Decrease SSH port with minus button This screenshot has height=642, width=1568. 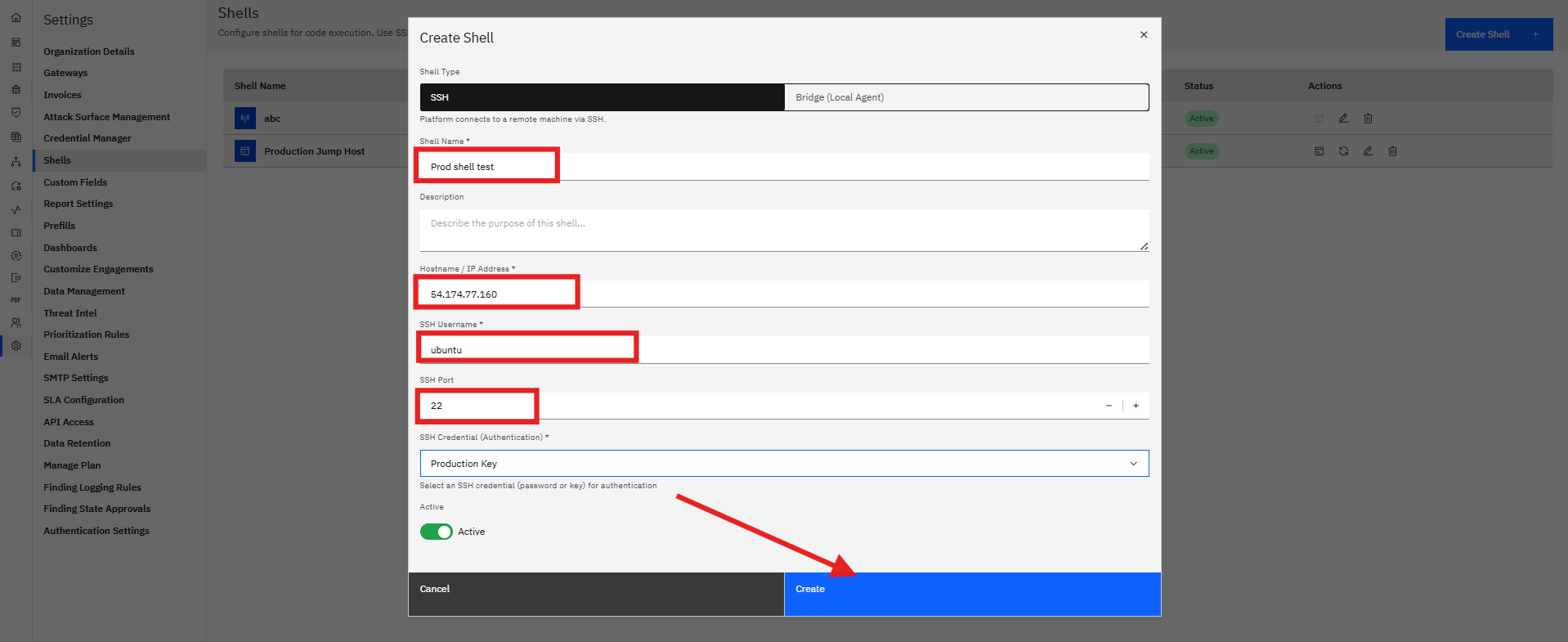tap(1109, 406)
